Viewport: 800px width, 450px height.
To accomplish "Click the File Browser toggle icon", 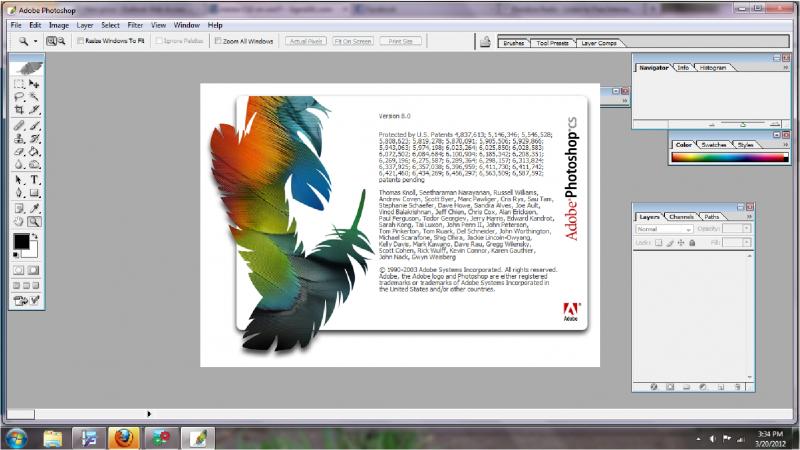I will [485, 42].
